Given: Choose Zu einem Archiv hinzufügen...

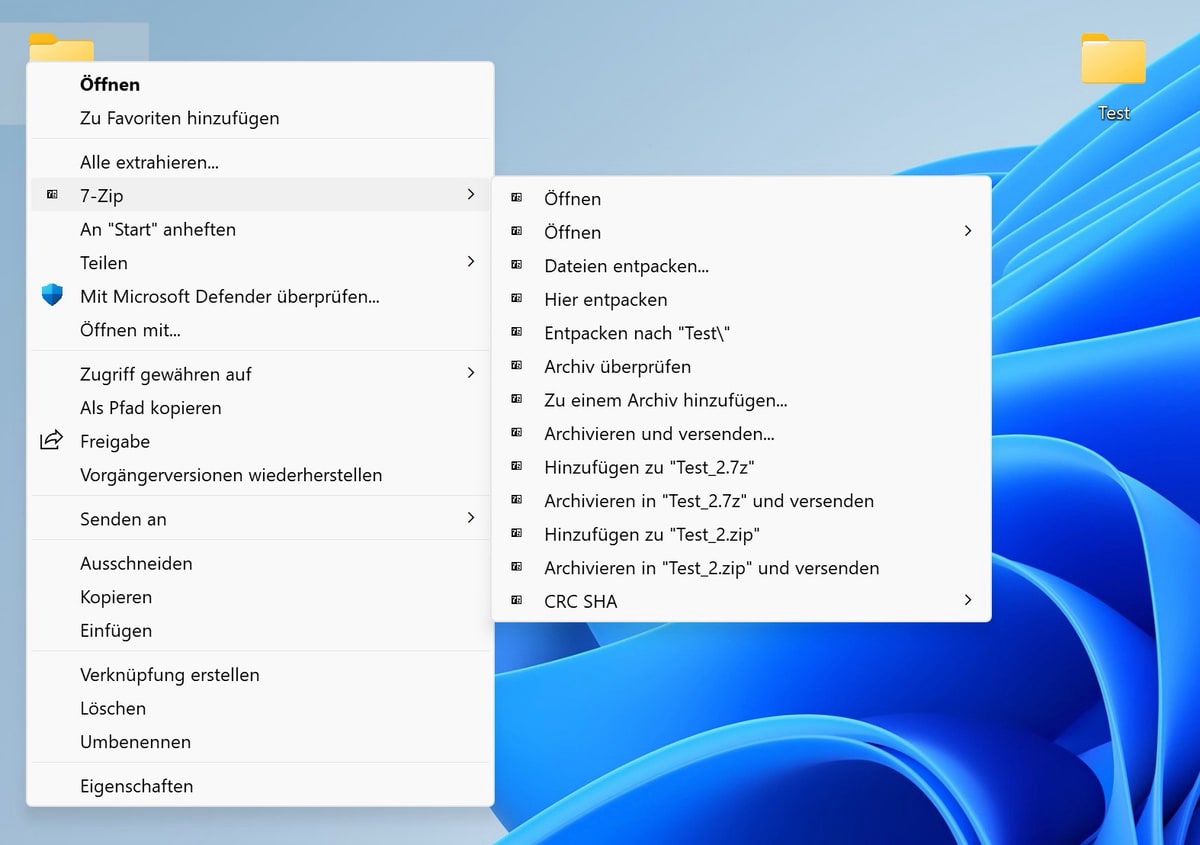Looking at the screenshot, I should (x=665, y=400).
